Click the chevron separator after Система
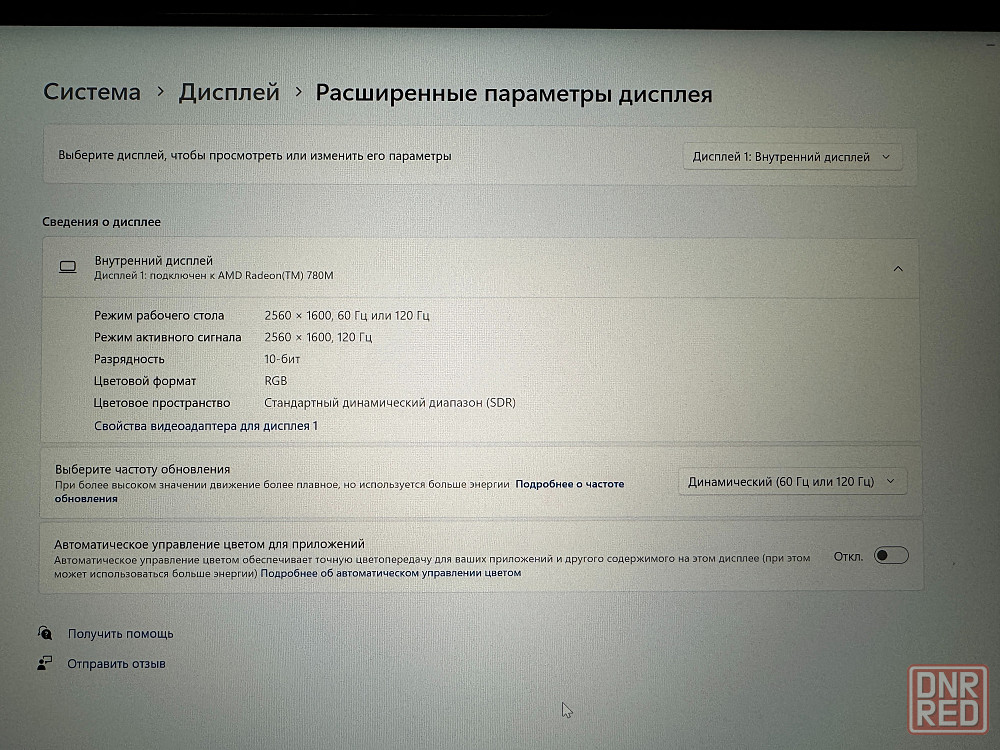 pyautogui.click(x=160, y=92)
